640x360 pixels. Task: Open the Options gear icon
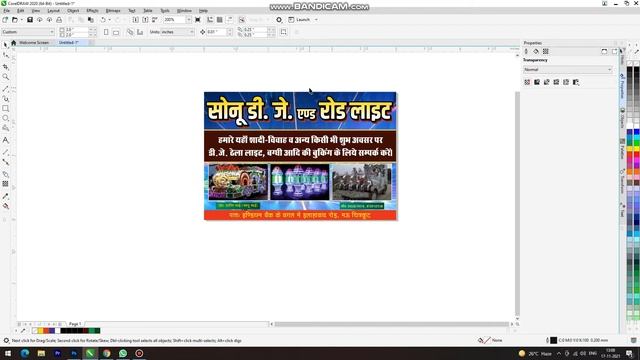tap(279, 20)
